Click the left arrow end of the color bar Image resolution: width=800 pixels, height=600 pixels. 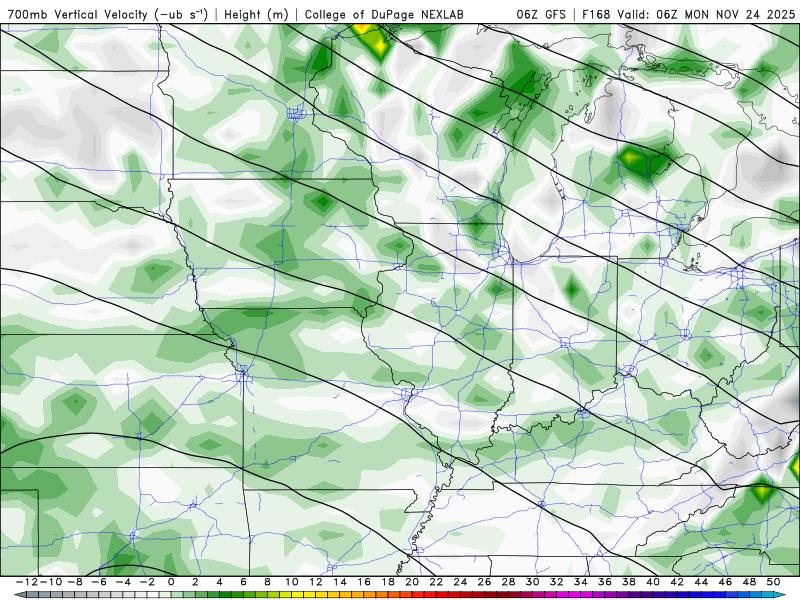point(20,594)
